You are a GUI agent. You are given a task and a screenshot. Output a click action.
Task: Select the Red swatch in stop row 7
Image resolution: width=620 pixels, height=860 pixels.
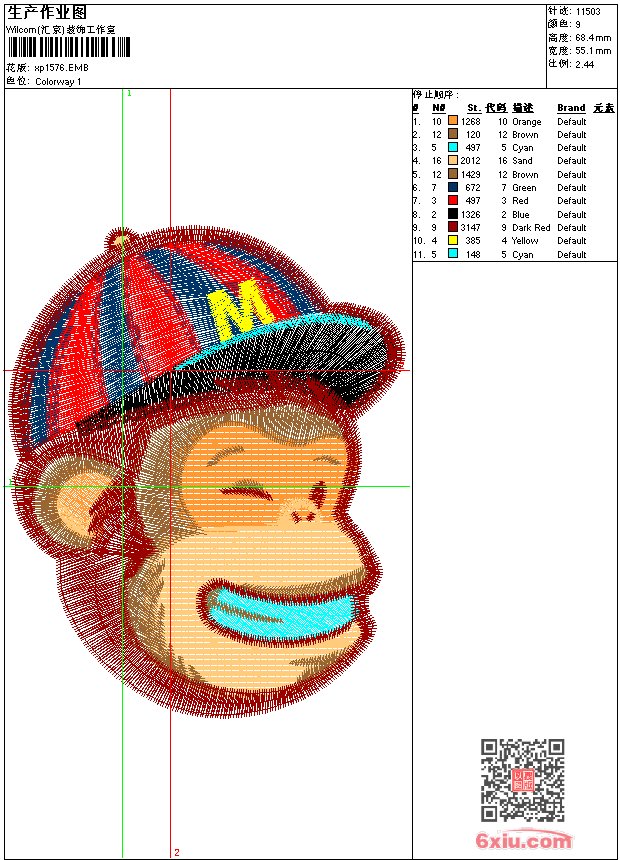point(453,200)
